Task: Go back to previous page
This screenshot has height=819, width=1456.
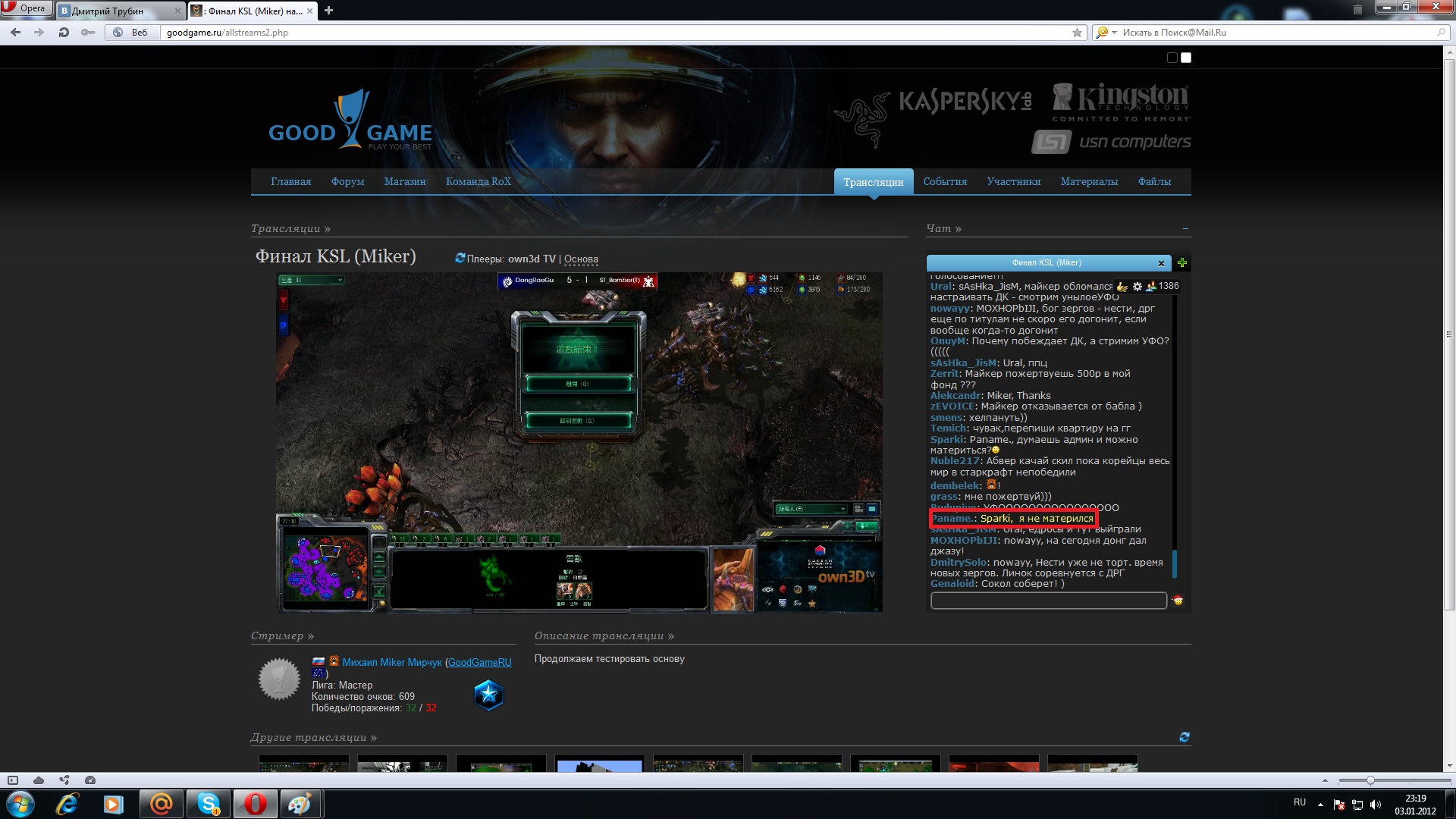Action: coord(16,33)
